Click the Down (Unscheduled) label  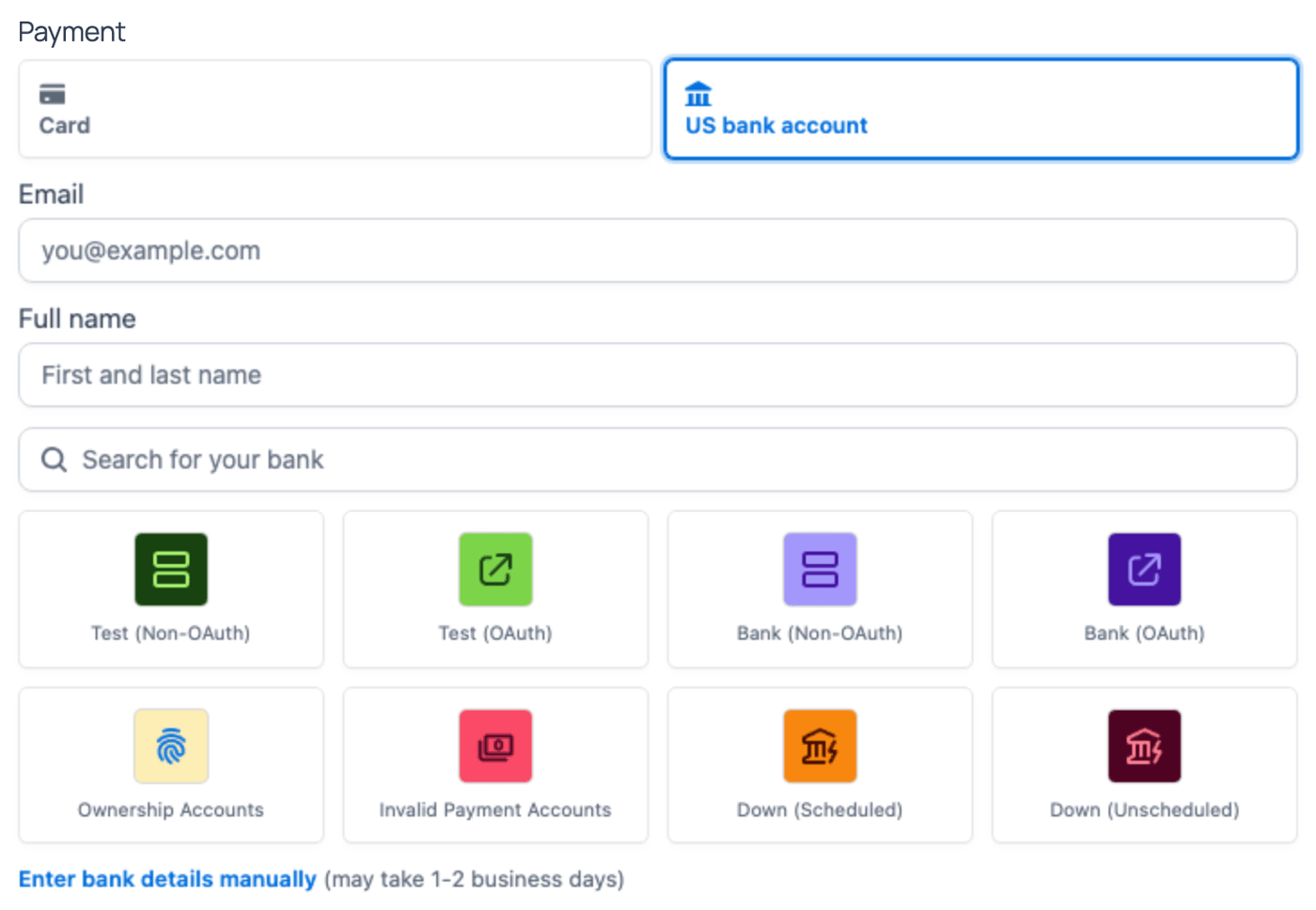1144,810
